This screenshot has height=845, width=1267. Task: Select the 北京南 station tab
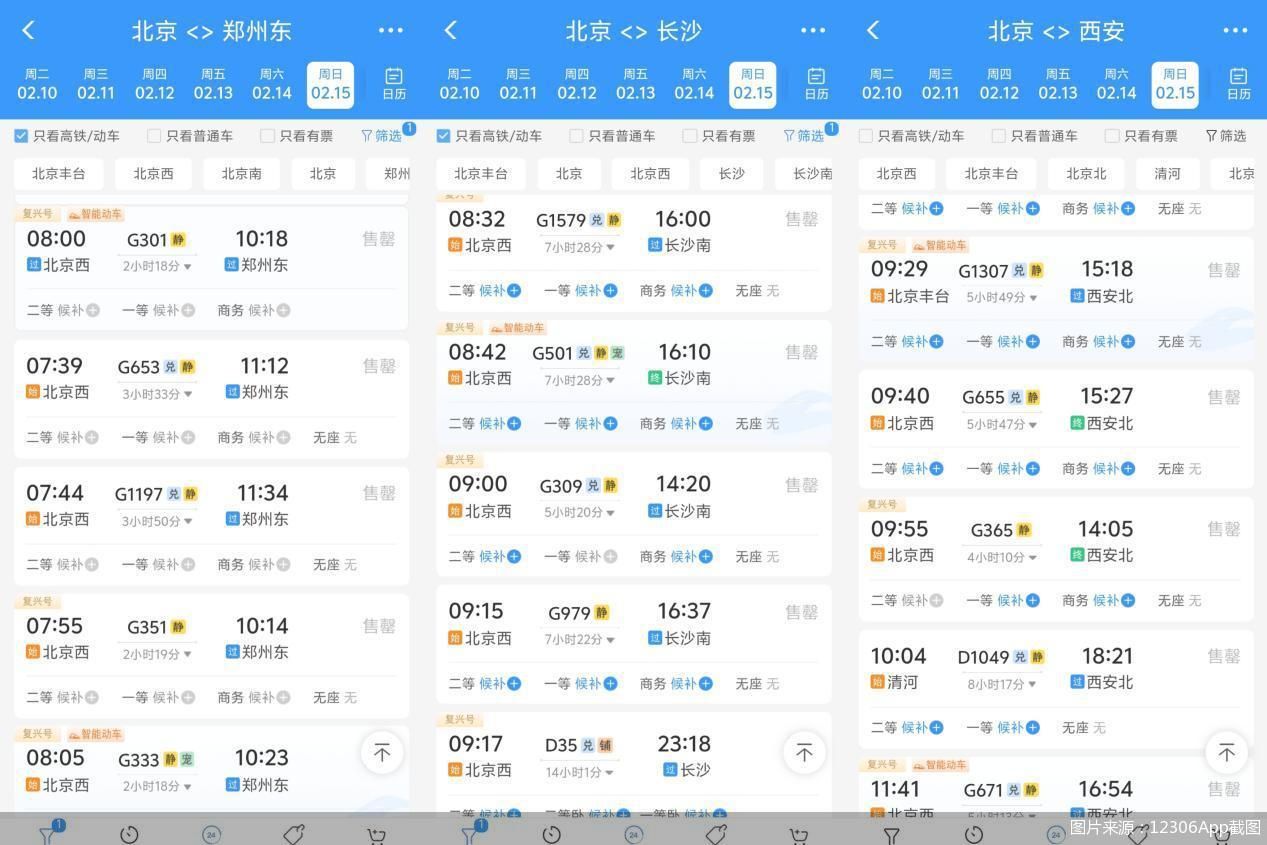[x=240, y=173]
